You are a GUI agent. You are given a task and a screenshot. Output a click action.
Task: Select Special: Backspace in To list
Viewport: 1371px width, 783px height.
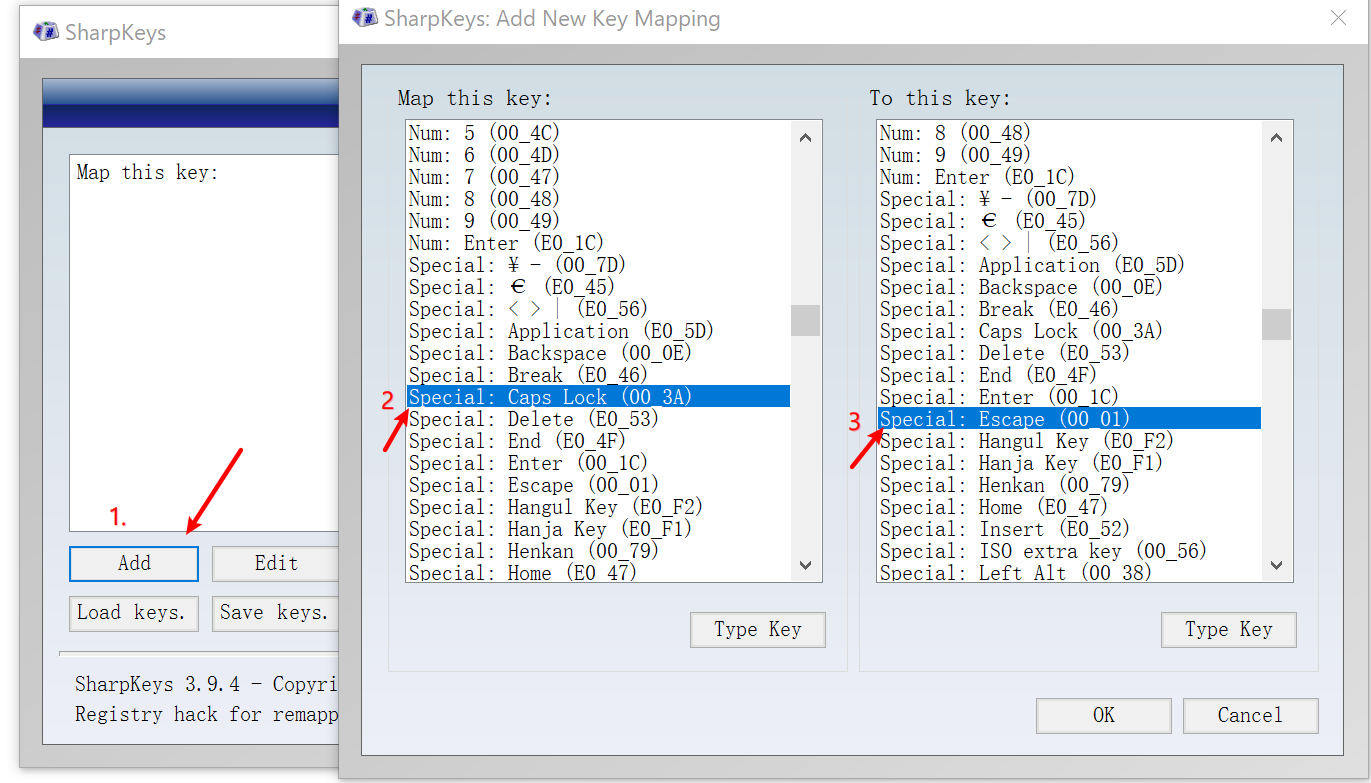1069,287
